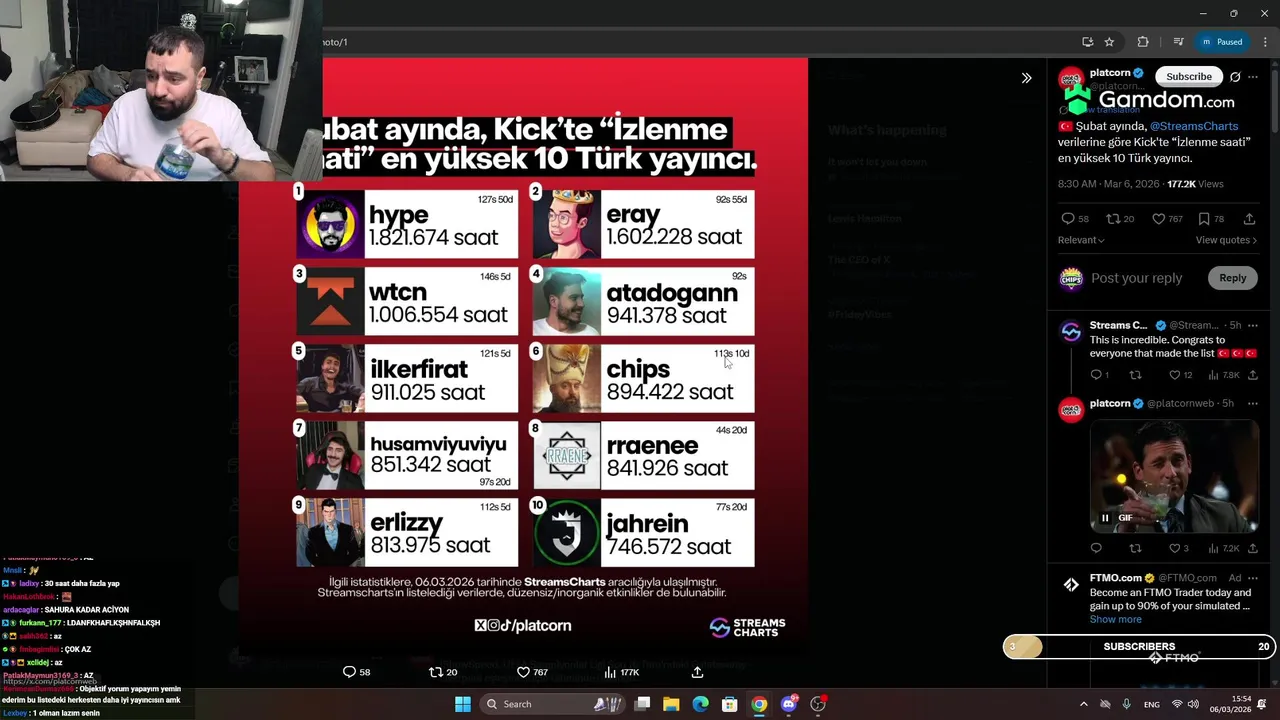Image resolution: width=1280 pixels, height=720 pixels.
Task: Click the share icon in the side panel action row
Action: (x=1249, y=219)
